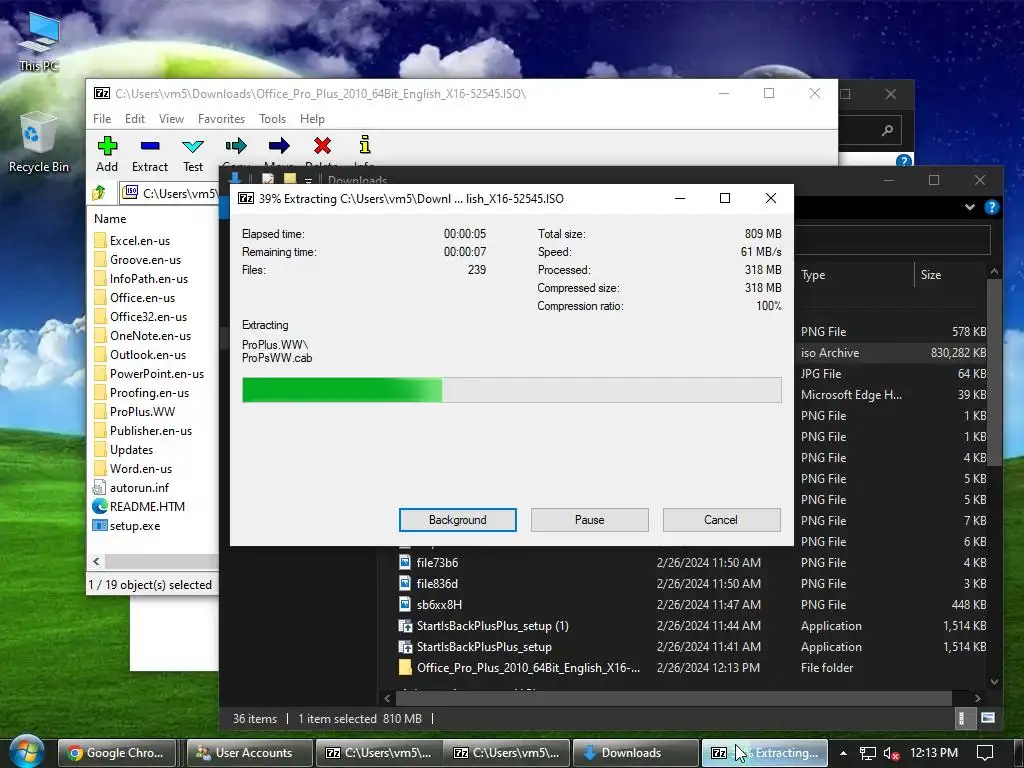Select the Excel.en-us folder
This screenshot has height=768, width=1024.
point(132,241)
